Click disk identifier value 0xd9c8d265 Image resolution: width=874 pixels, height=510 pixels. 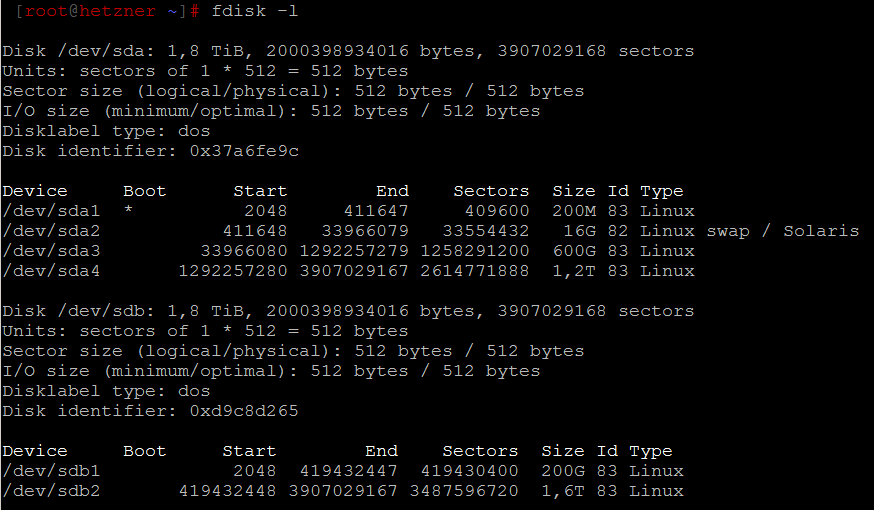pos(243,411)
